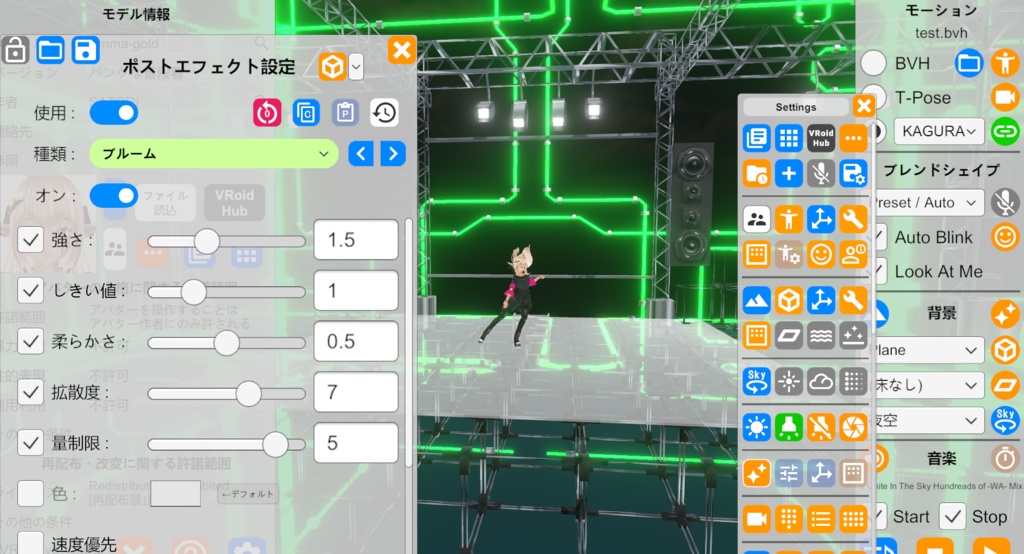Viewport: 1024px width, 554px height.
Task: Open BVH file with the blue folder icon
Action: (969, 63)
